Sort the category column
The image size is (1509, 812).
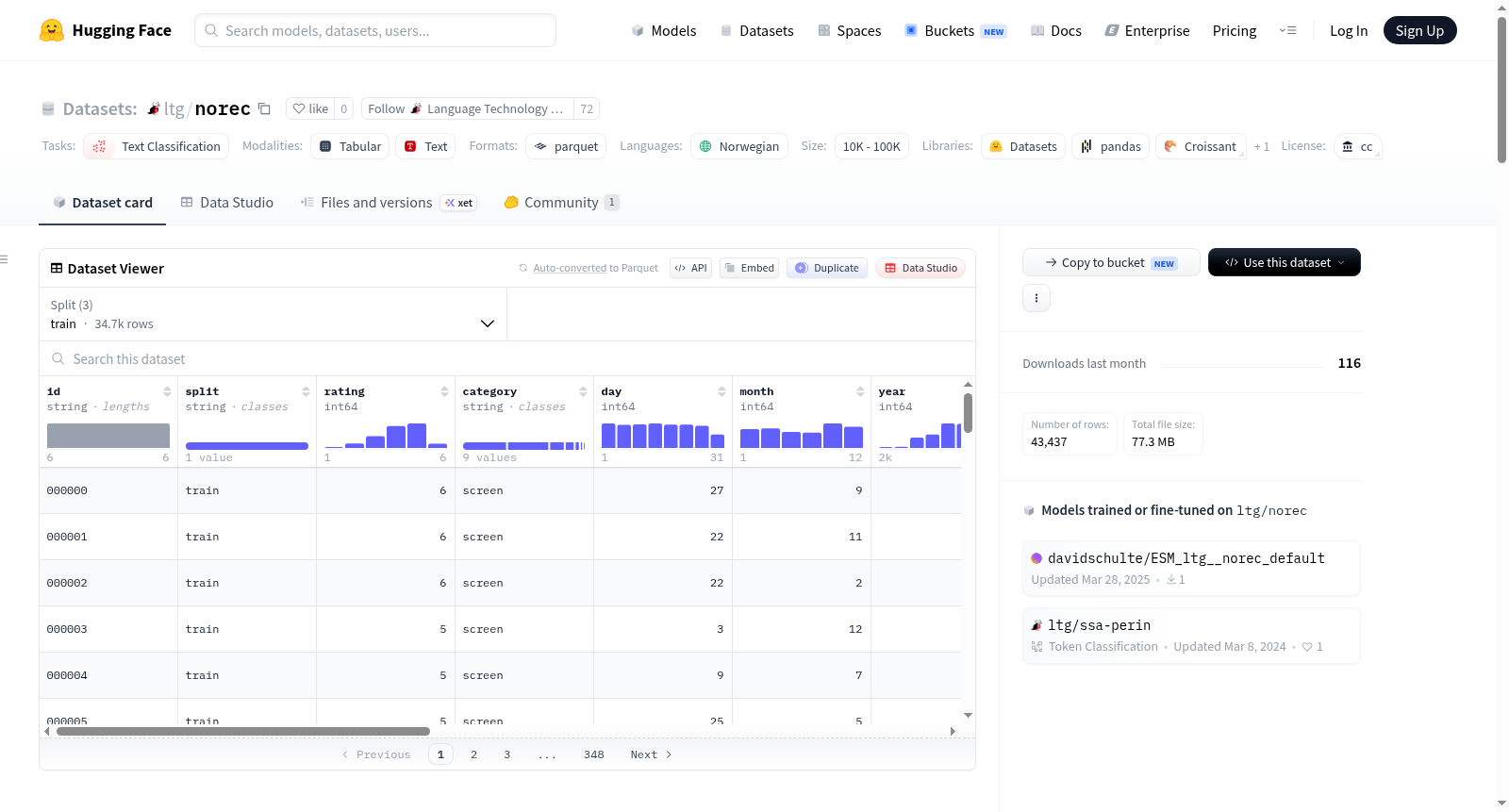click(x=583, y=391)
